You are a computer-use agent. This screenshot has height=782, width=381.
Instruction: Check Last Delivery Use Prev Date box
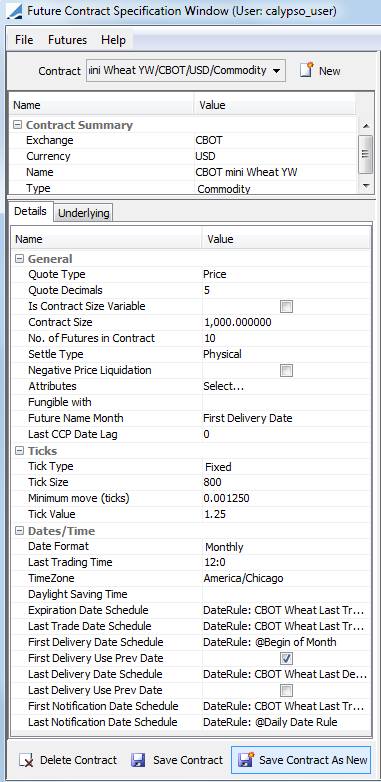[286, 690]
